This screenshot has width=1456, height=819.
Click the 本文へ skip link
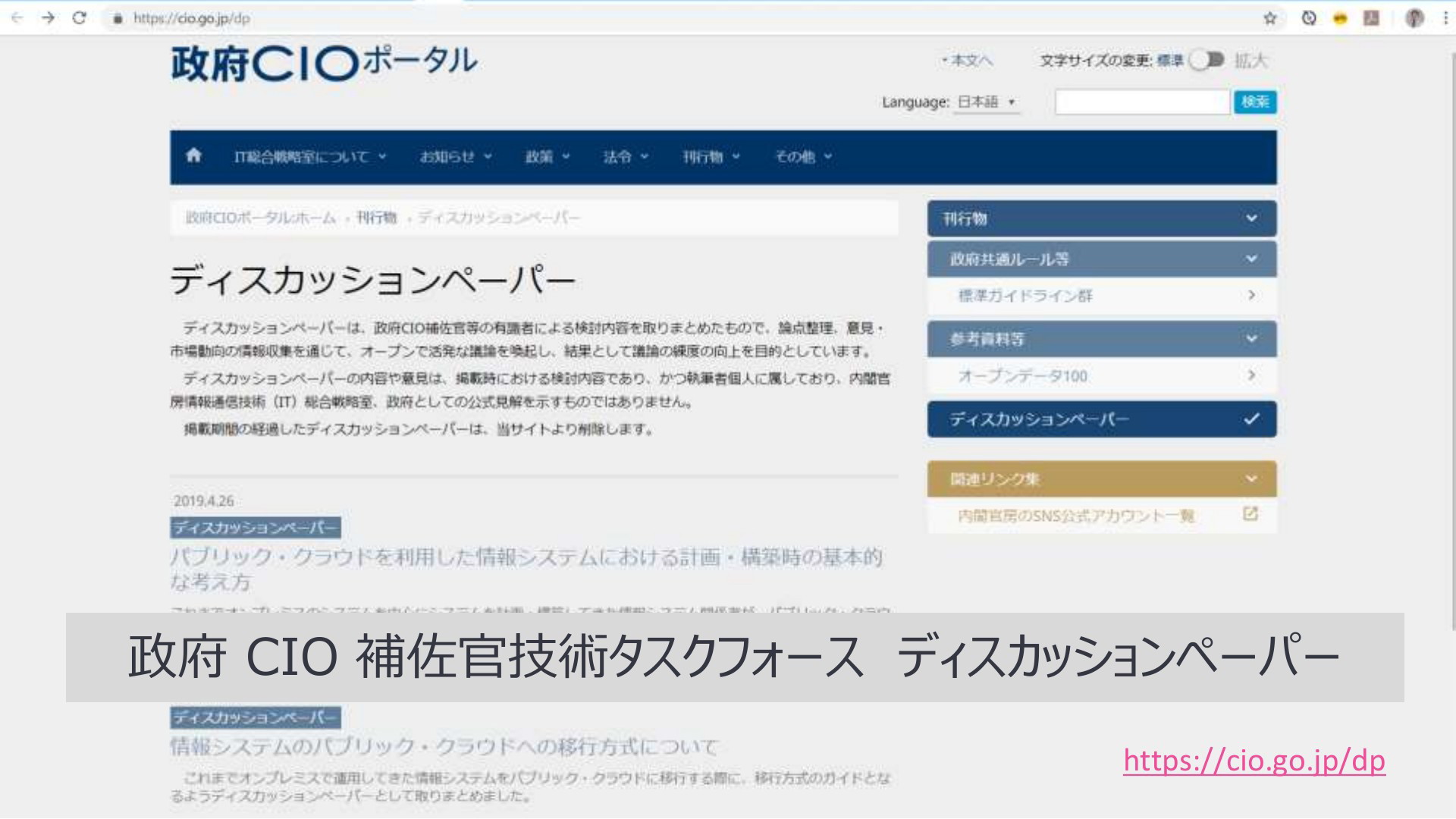(967, 61)
